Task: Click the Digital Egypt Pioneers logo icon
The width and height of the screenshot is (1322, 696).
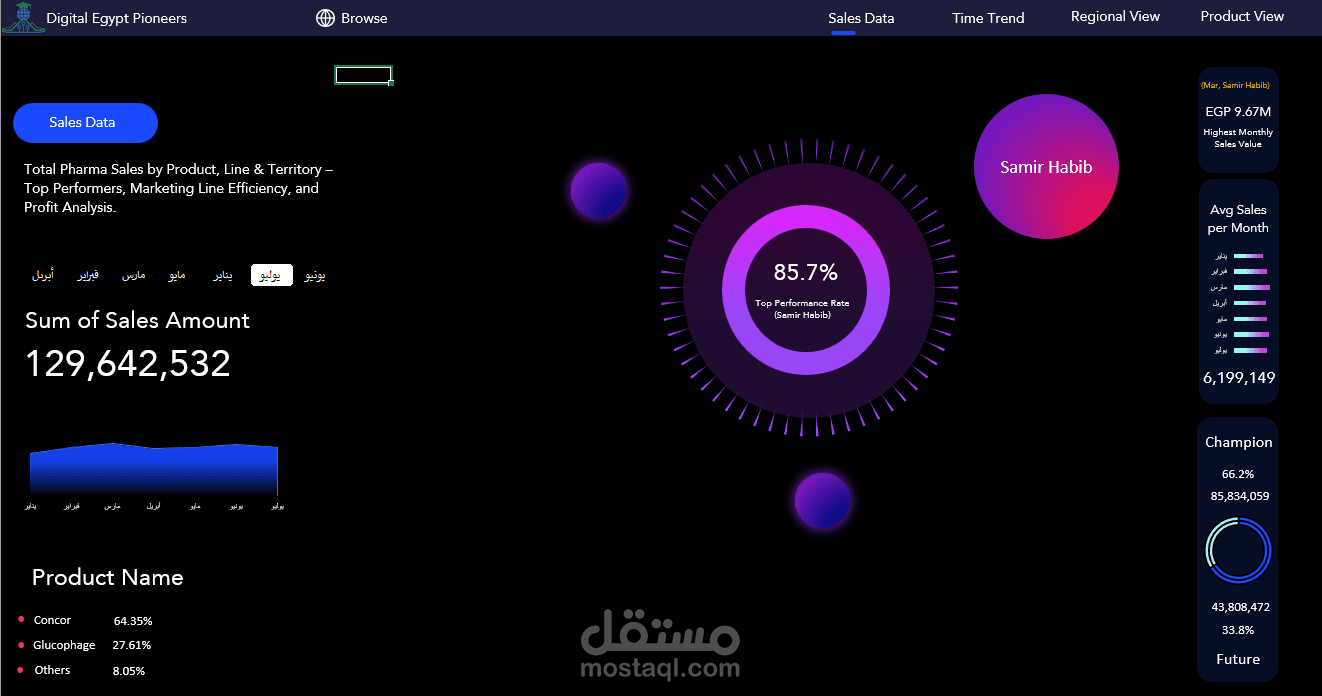Action: 23,17
